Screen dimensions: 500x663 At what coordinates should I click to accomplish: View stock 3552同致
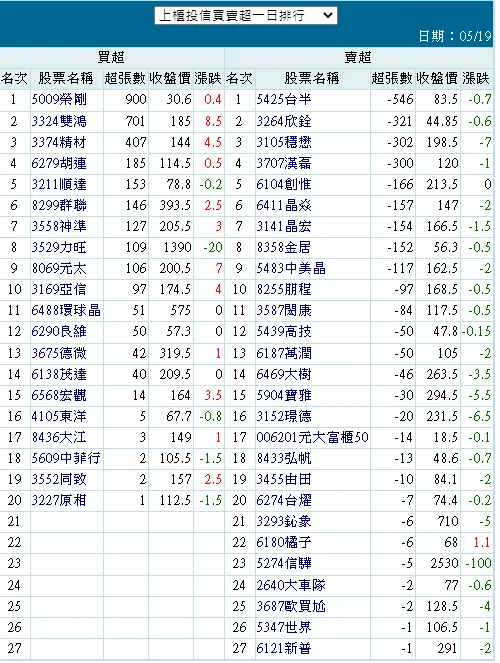pyautogui.click(x=59, y=479)
